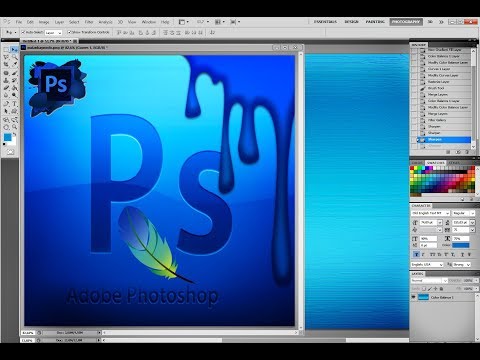Hide the Color Balance 1 layer
This screenshot has width=480, height=360.
click(x=414, y=297)
